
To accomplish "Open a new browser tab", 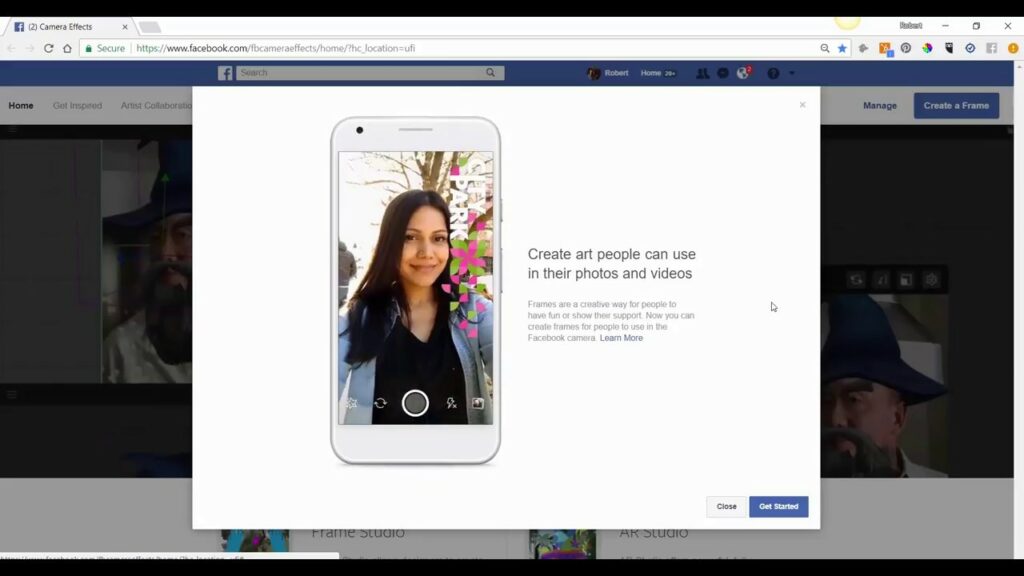I will (150, 27).
